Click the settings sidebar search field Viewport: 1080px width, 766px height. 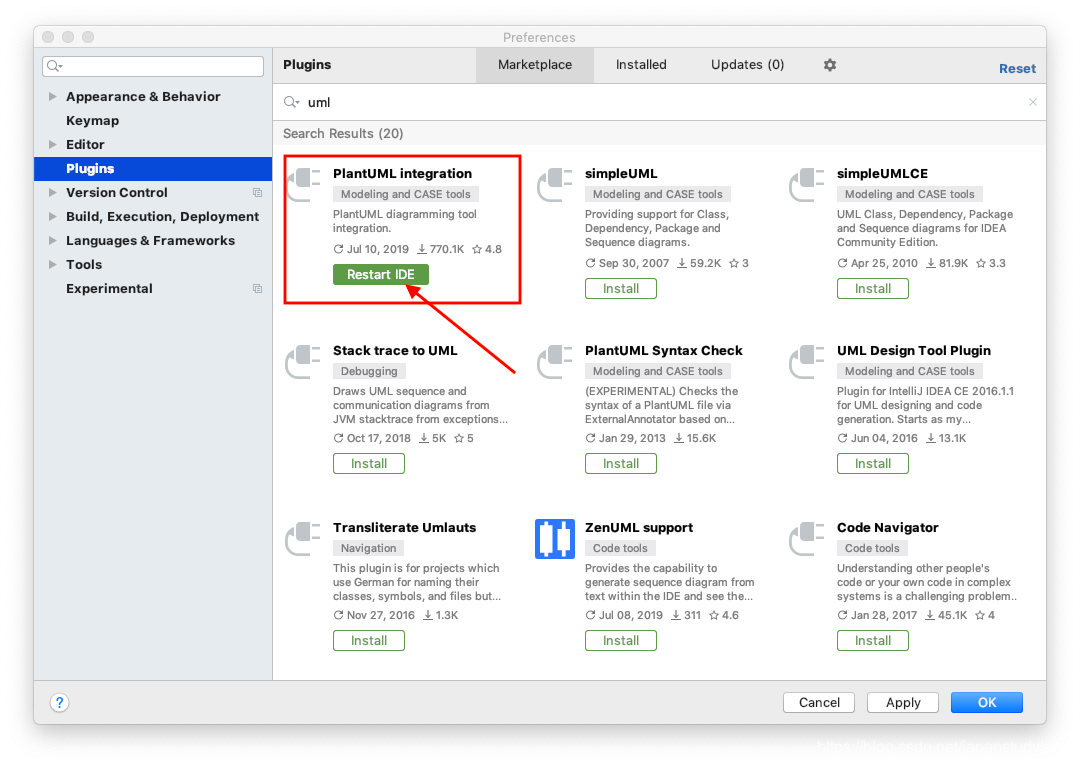click(152, 65)
